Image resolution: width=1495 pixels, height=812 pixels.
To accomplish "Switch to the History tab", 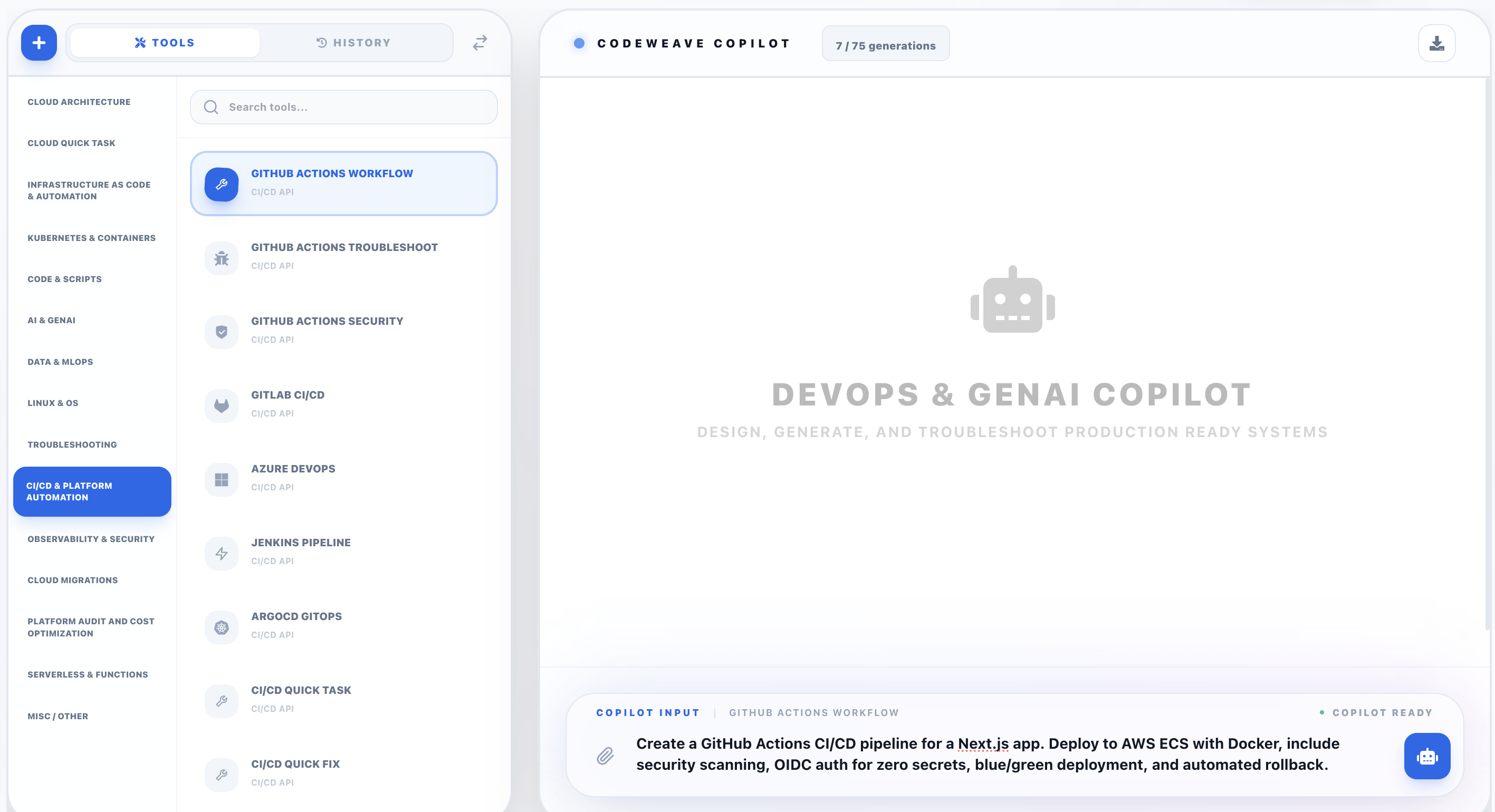I will [x=355, y=42].
